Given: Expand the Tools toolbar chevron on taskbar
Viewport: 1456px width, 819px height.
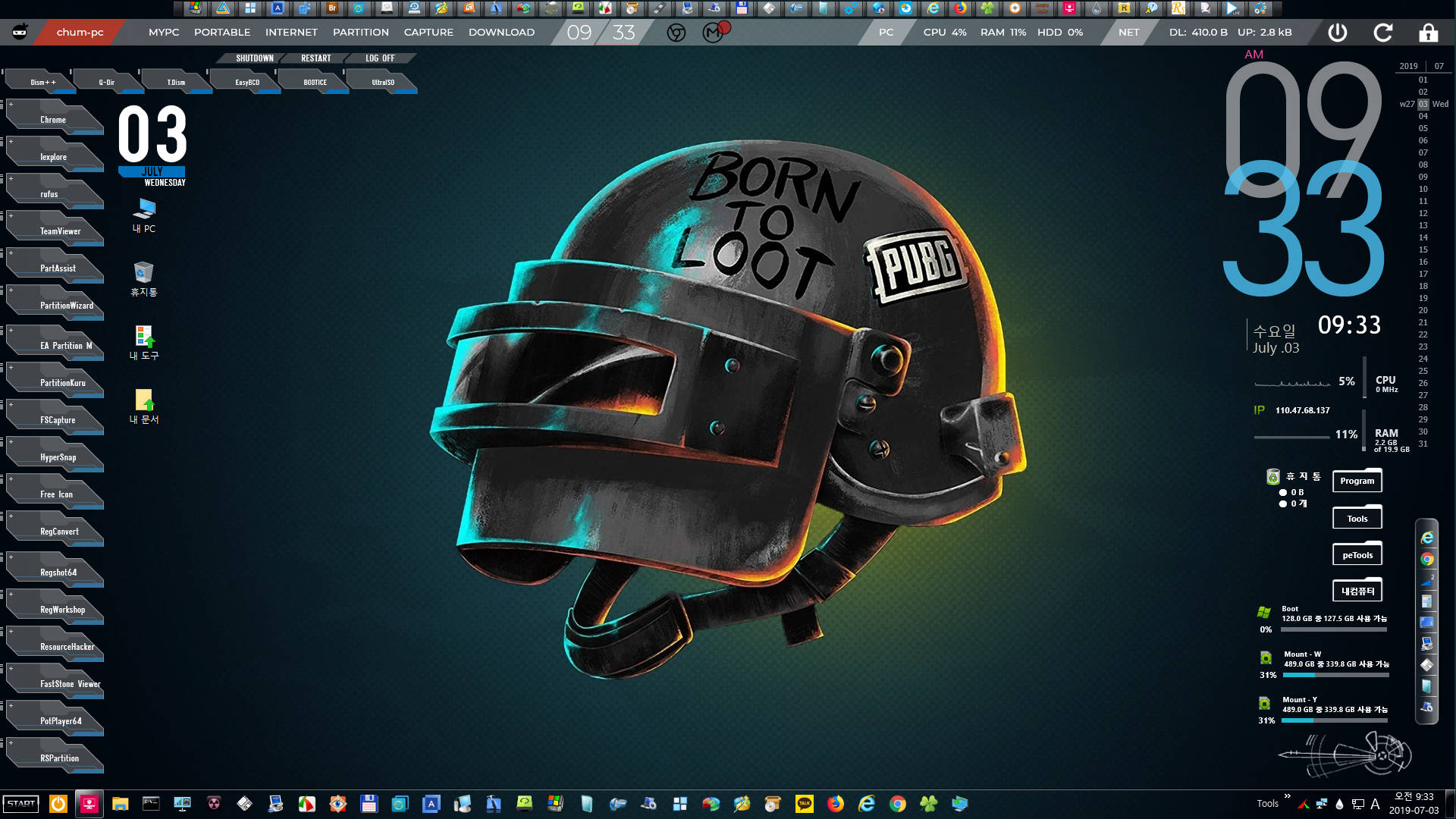Looking at the screenshot, I should pyautogui.click(x=1287, y=796).
